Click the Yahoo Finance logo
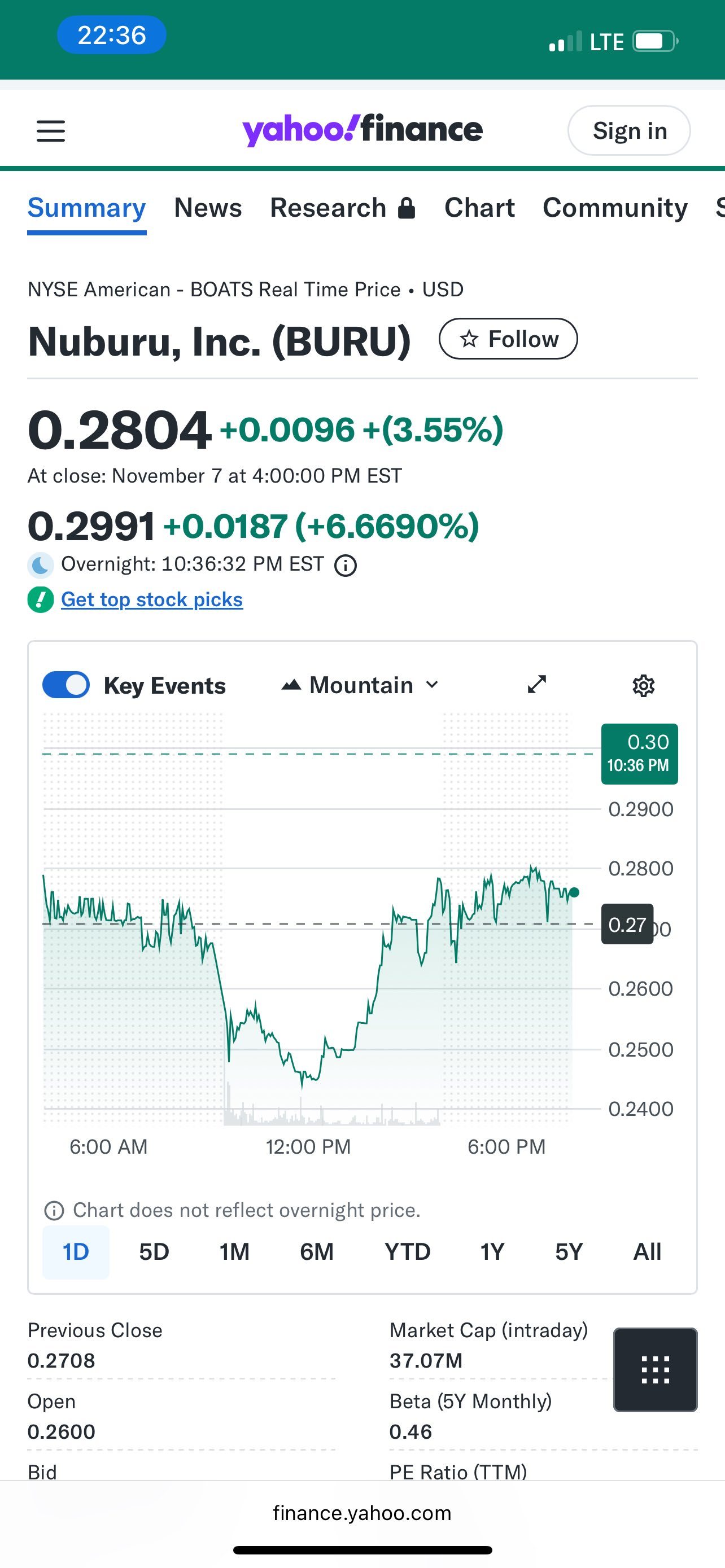The width and height of the screenshot is (725, 1568). pyautogui.click(x=362, y=130)
